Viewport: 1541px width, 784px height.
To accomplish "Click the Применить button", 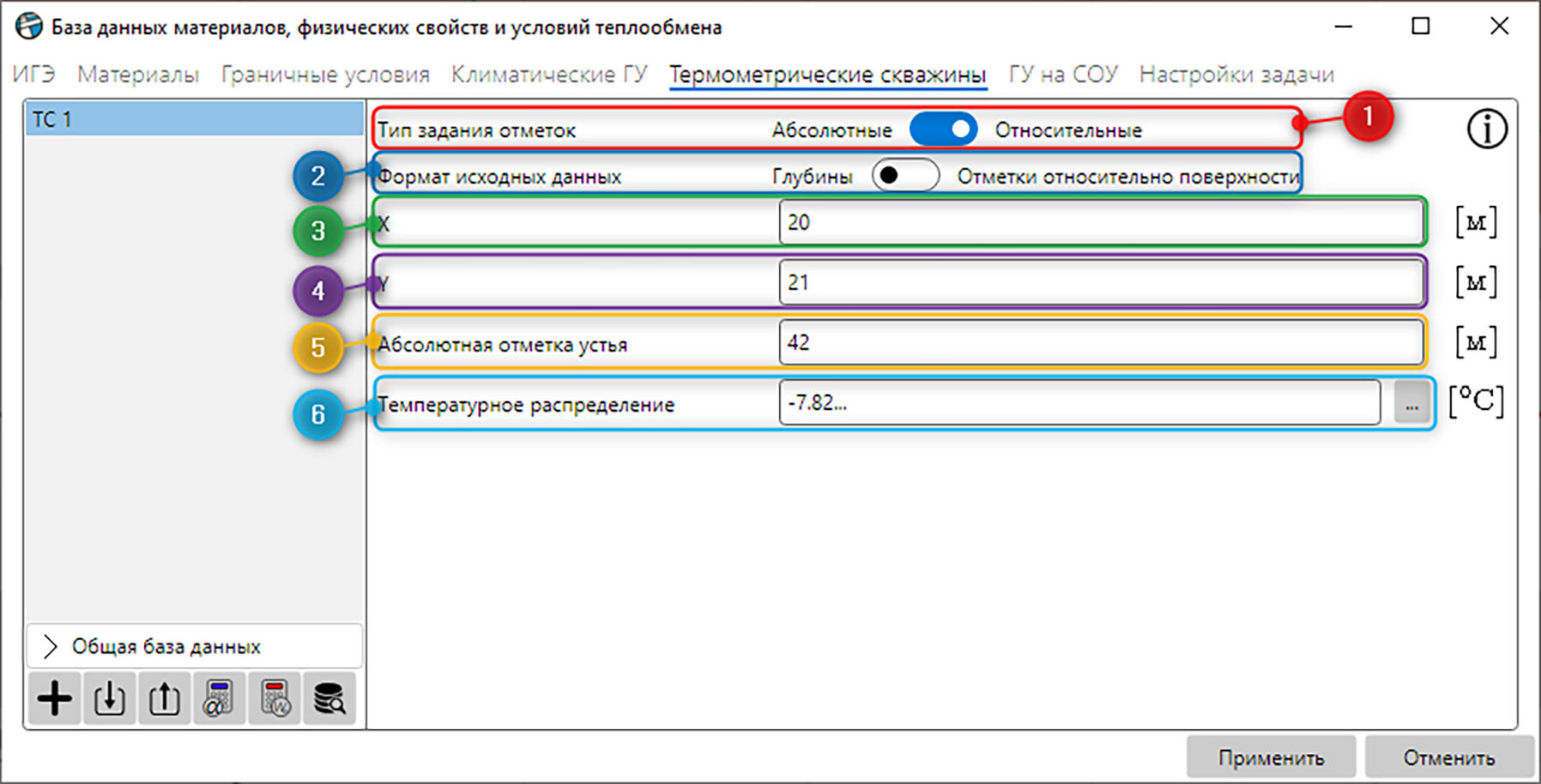I will (x=1271, y=757).
